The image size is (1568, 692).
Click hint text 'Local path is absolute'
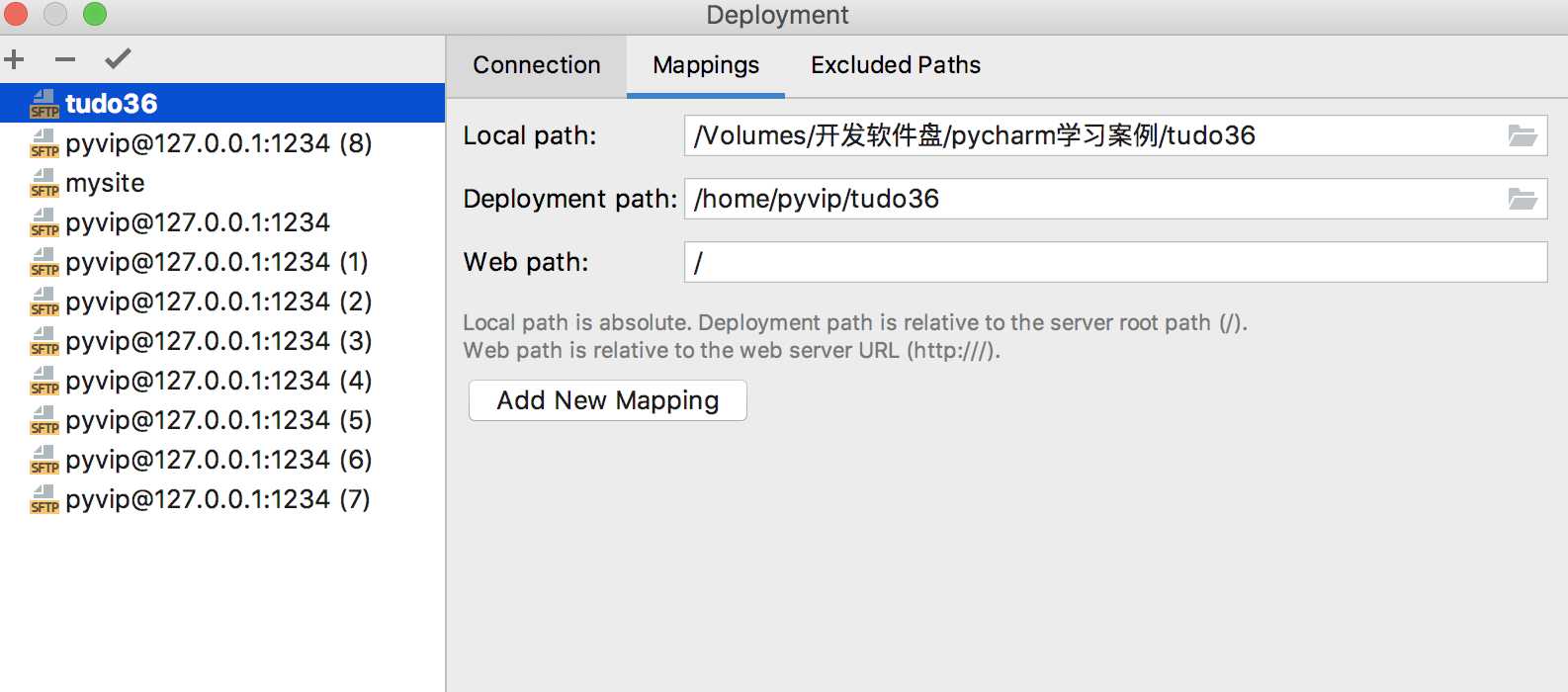tap(578, 322)
